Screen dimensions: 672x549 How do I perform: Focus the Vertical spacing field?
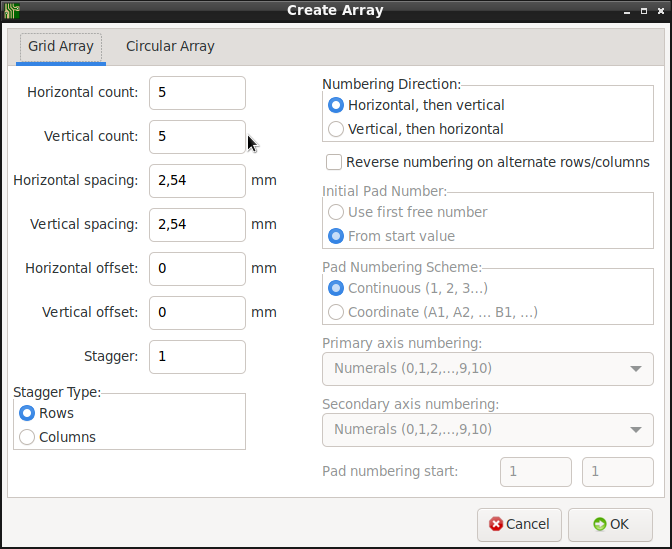pos(198,225)
